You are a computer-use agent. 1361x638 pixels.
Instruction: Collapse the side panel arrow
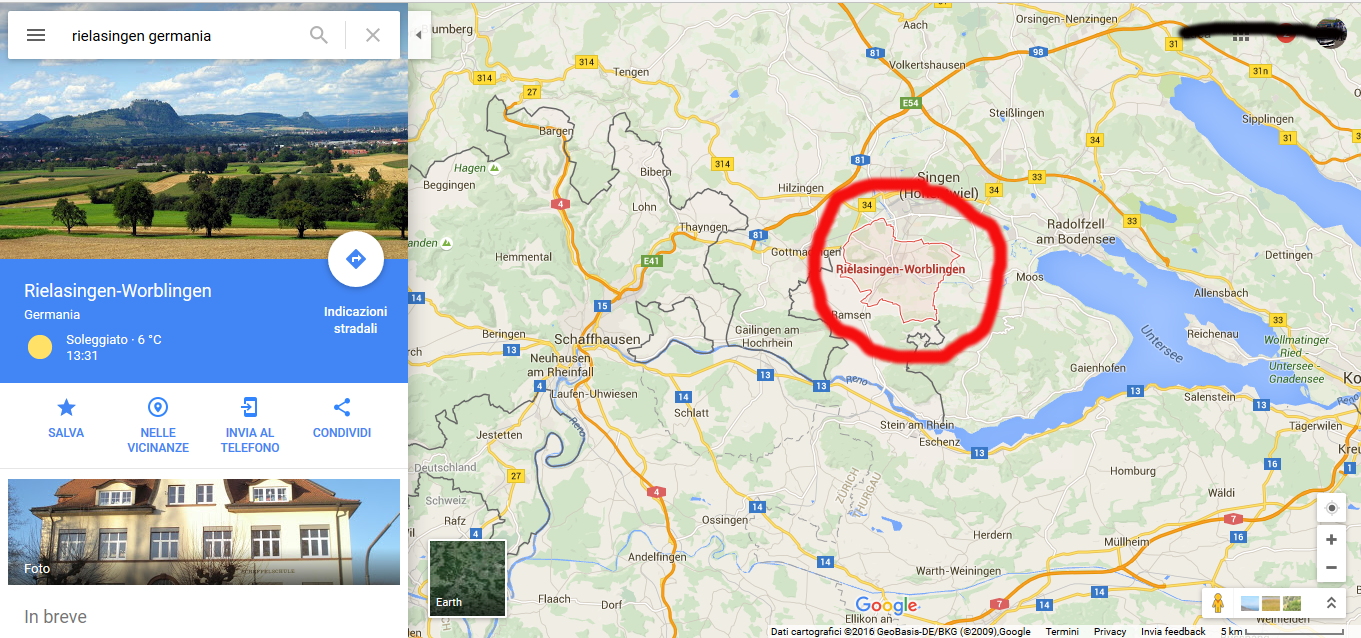[419, 35]
